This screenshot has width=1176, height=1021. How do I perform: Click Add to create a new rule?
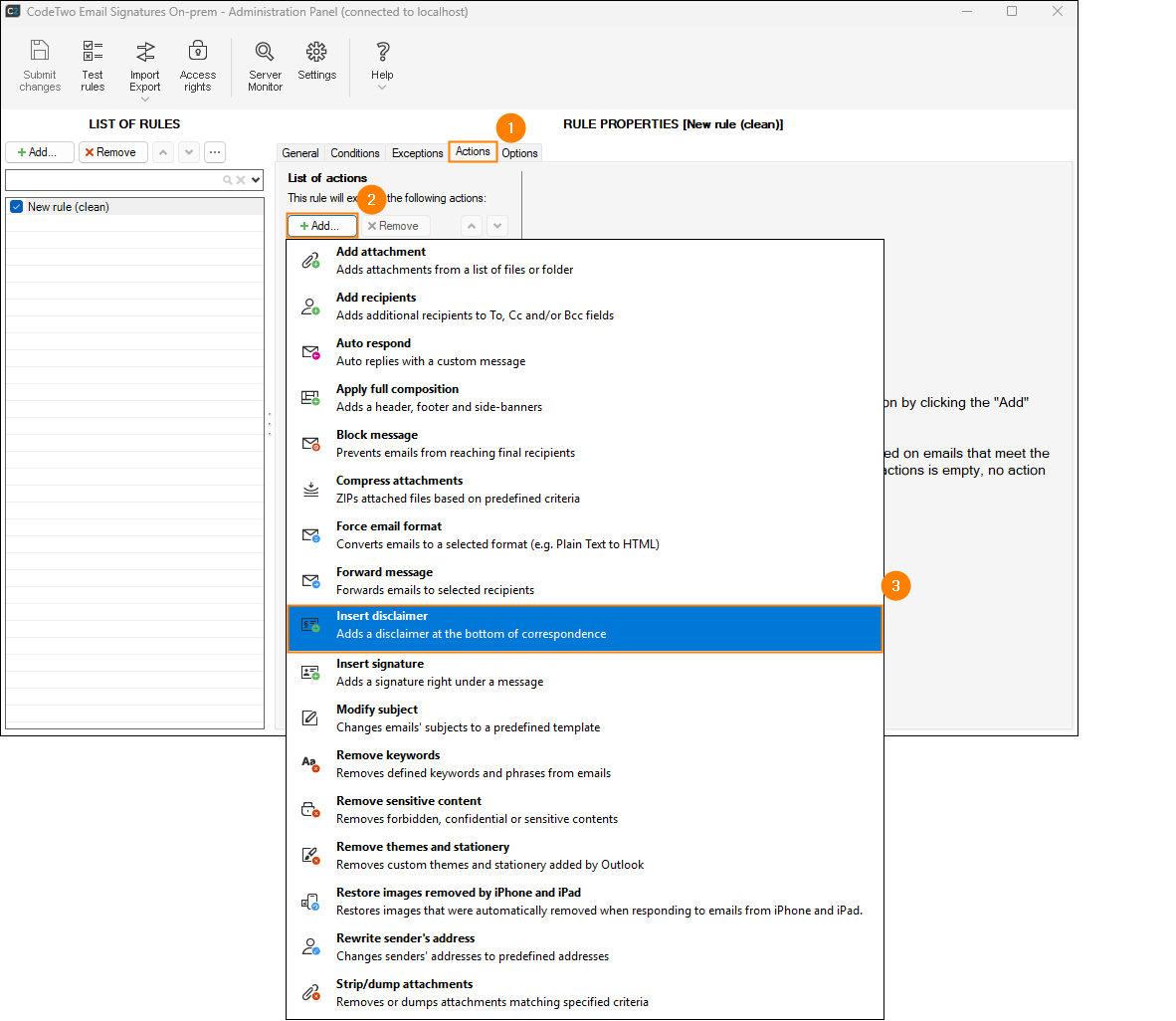pyautogui.click(x=40, y=151)
